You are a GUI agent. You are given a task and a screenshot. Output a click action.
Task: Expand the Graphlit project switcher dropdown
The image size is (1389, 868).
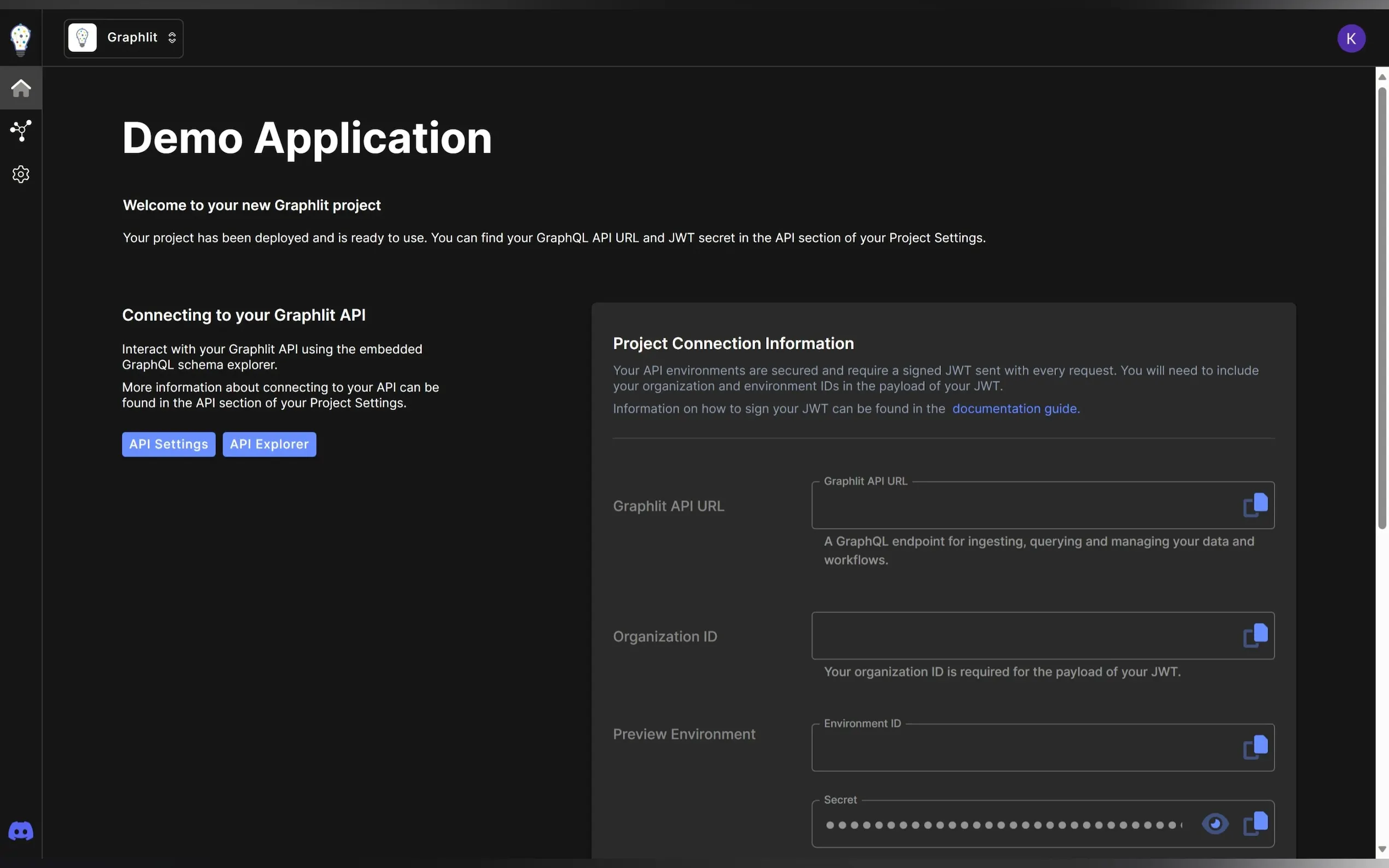(x=124, y=38)
